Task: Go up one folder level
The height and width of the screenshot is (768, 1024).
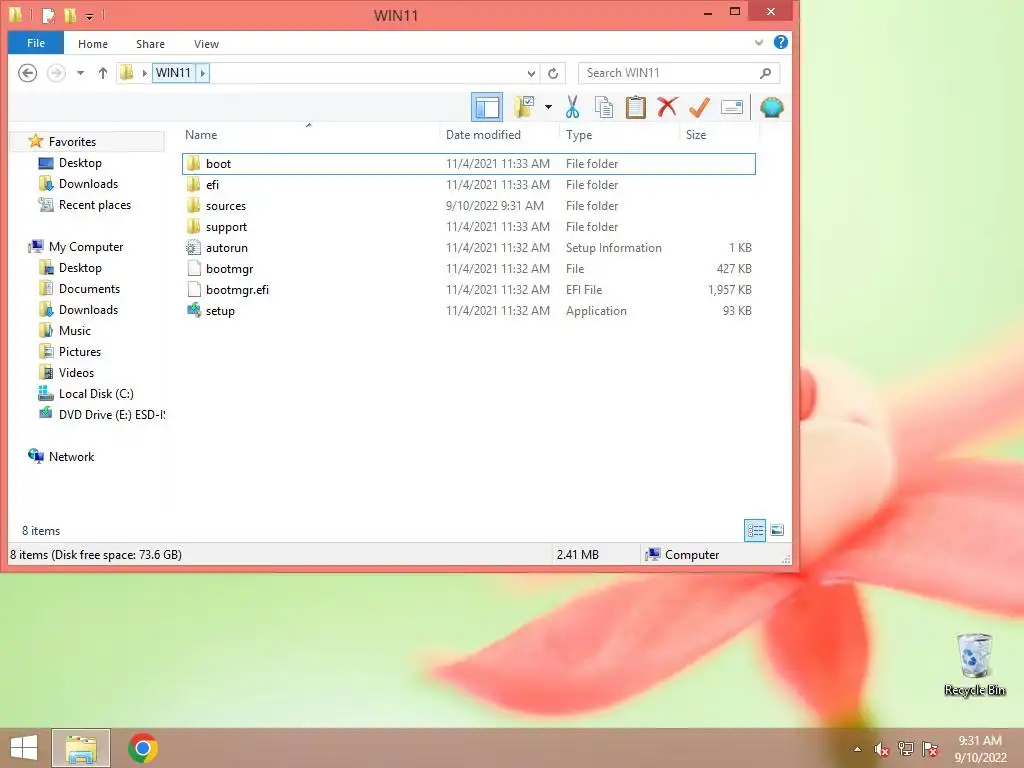Action: click(103, 73)
